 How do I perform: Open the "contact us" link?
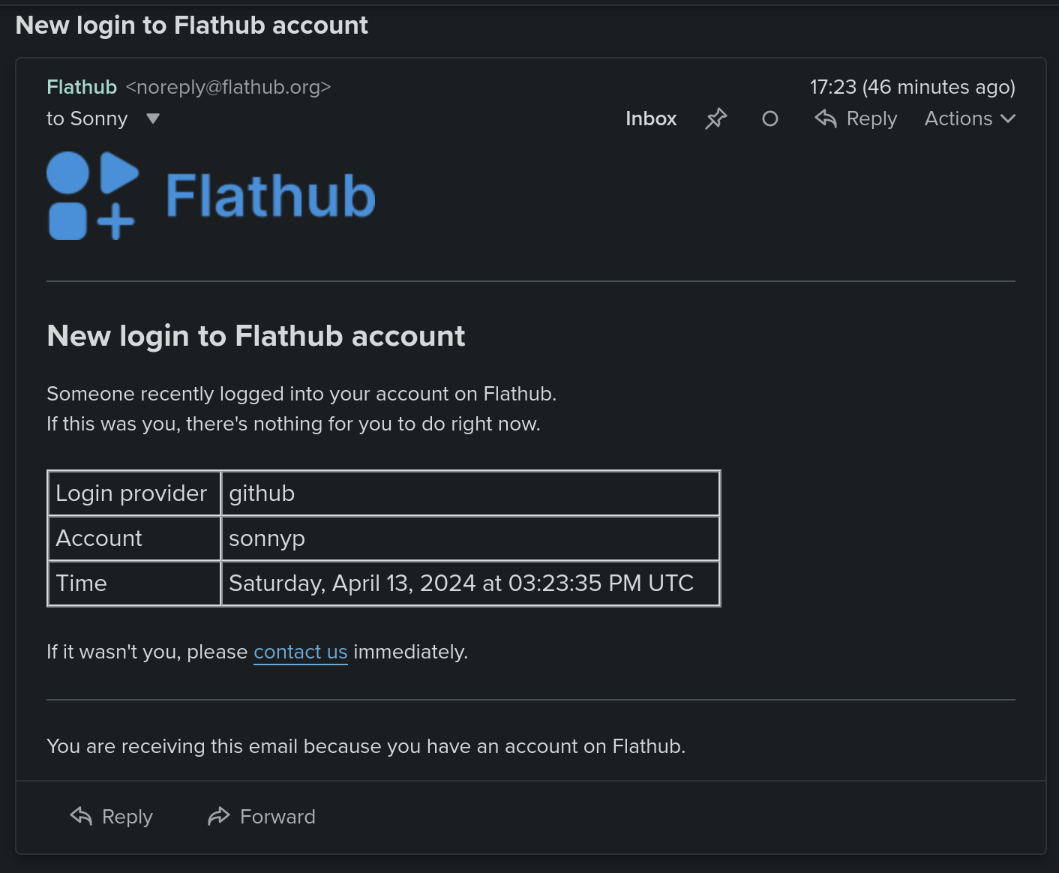tap(300, 652)
